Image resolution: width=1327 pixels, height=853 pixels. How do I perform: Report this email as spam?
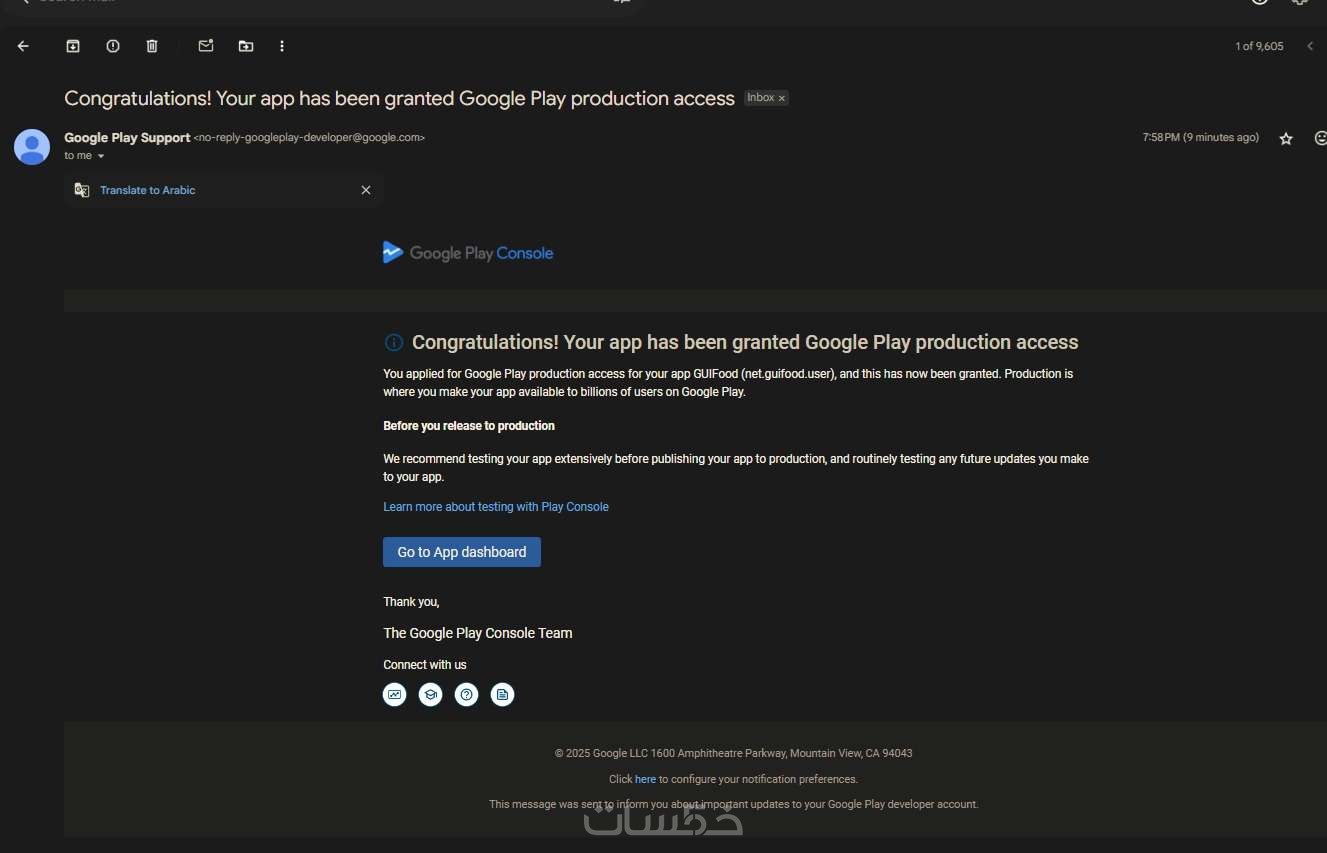click(x=113, y=46)
